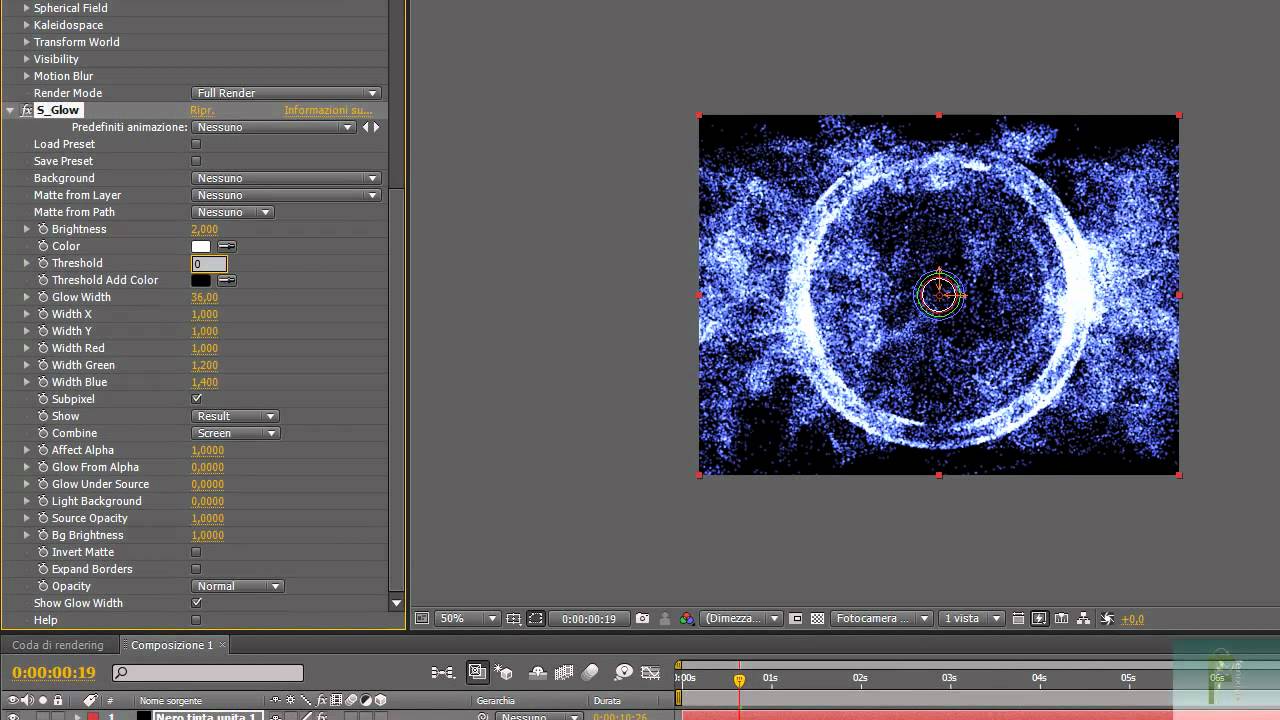Viewport: 1280px width, 720px height.
Task: Open grid and guide options icon
Action: [514, 619]
